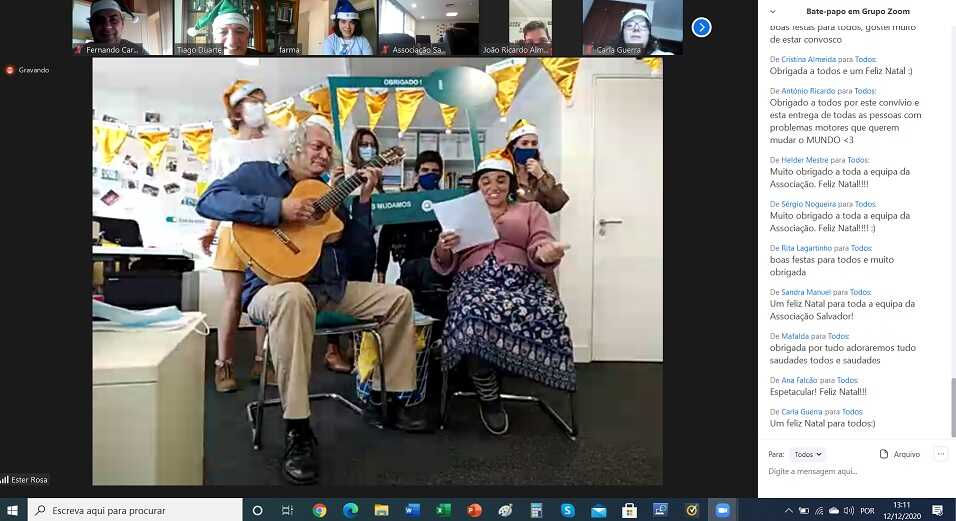
Task: Open the chat more options ellipsis
Action: (941, 454)
